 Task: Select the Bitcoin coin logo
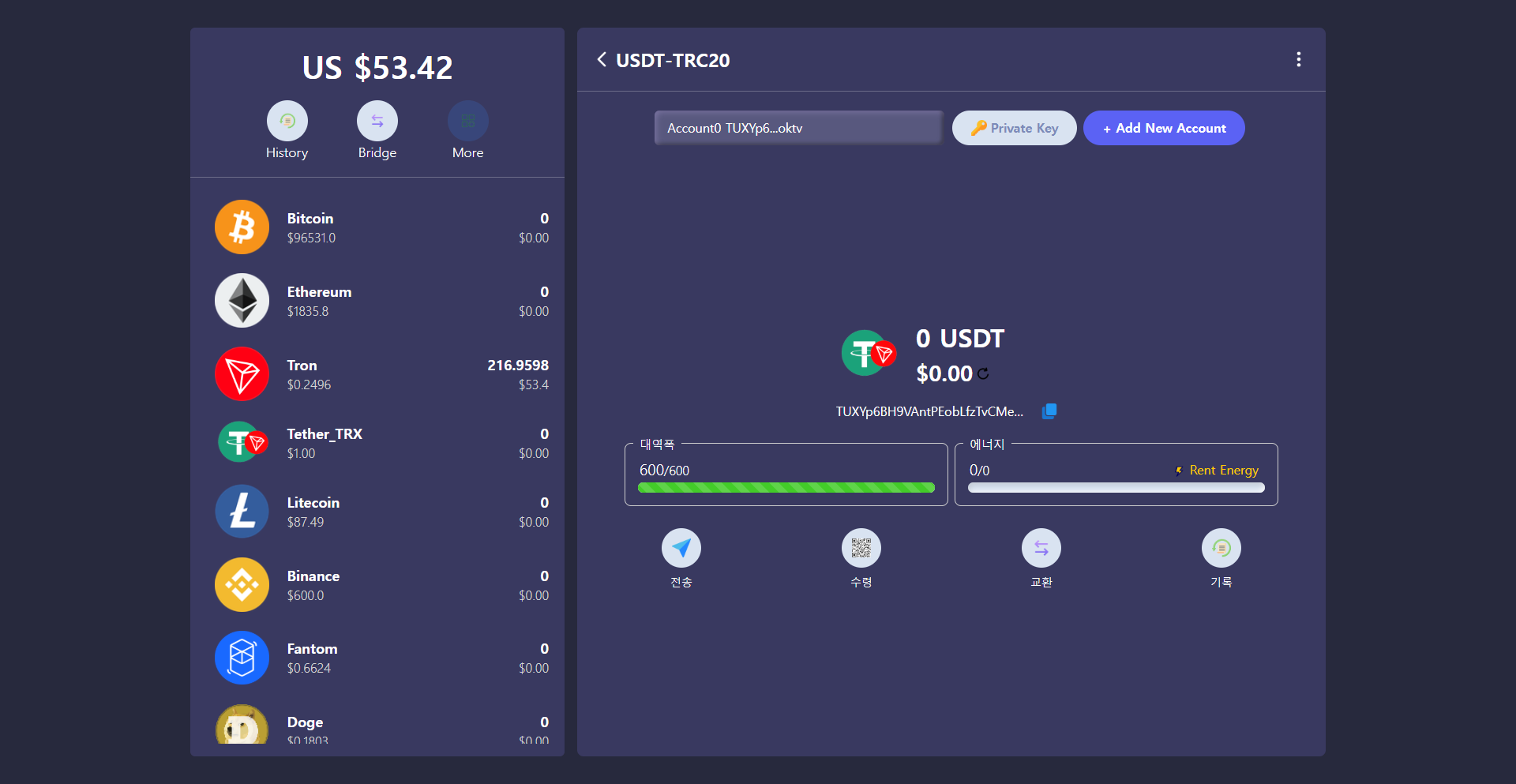pos(242,227)
